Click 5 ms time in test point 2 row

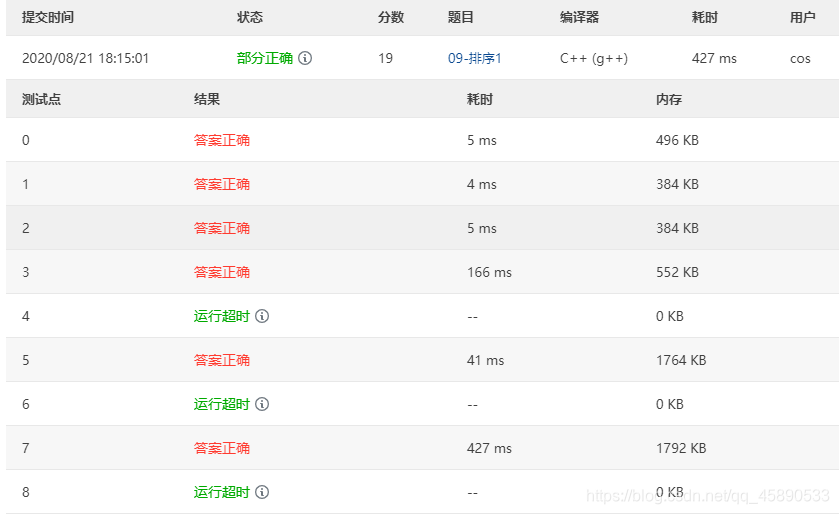coord(482,228)
